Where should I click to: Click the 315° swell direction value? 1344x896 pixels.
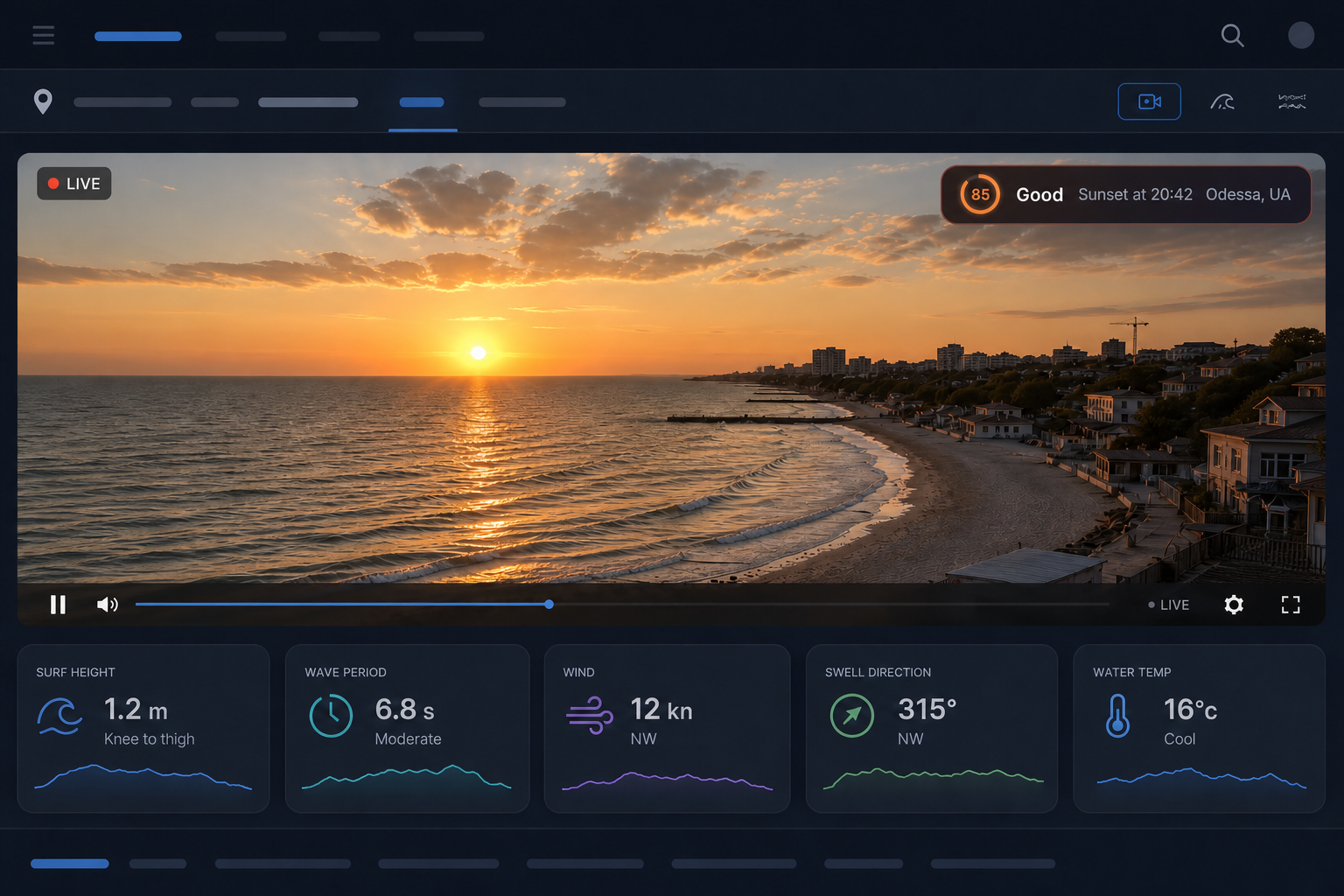[x=927, y=709]
